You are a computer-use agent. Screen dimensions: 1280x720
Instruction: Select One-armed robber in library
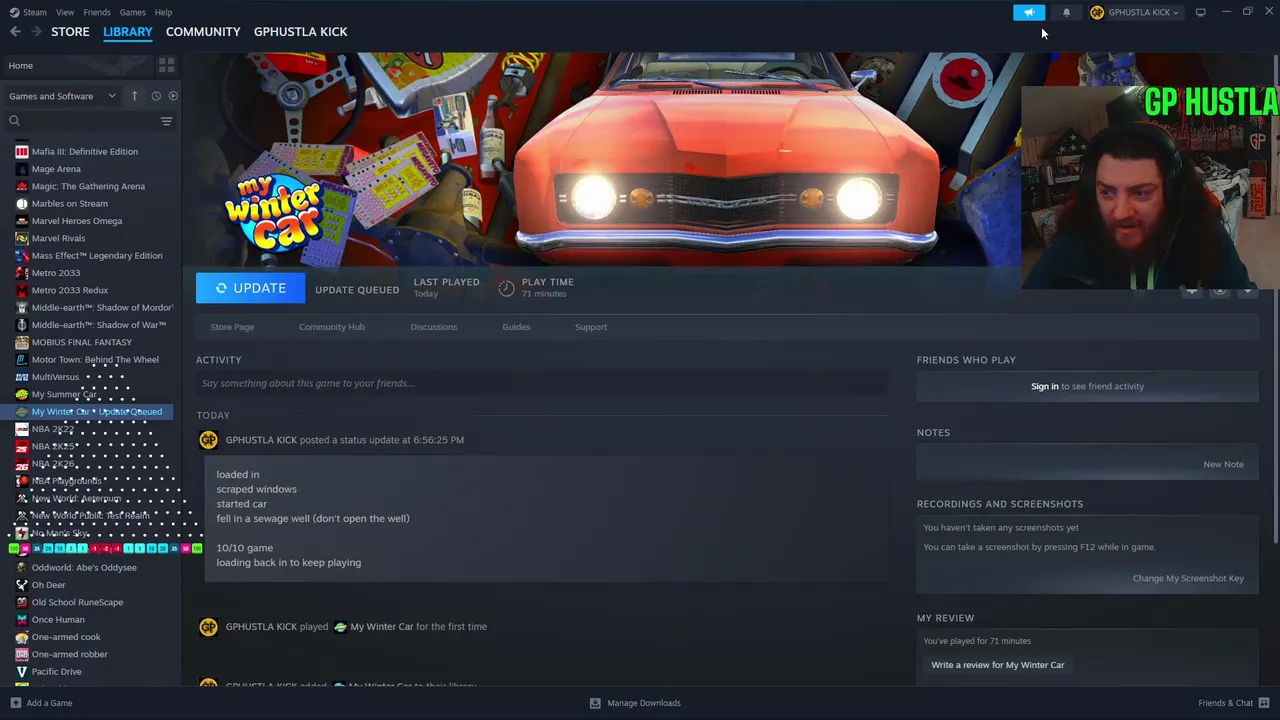pos(70,654)
